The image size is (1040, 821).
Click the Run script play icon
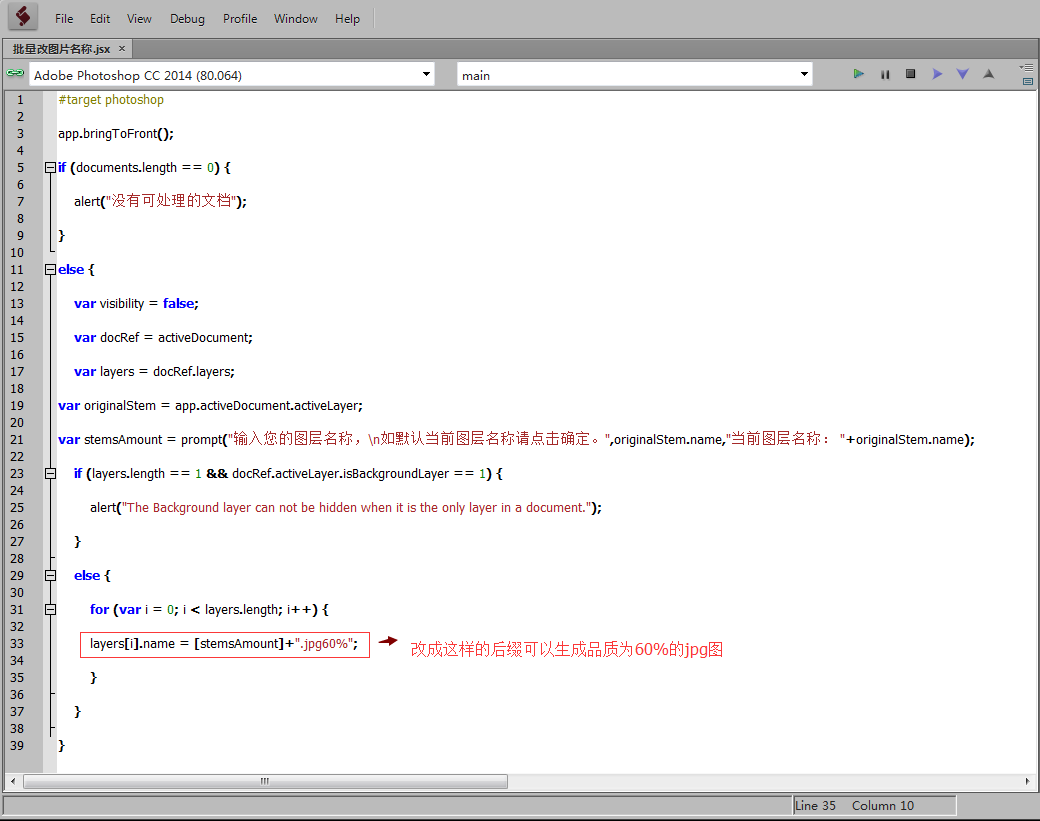tap(858, 74)
